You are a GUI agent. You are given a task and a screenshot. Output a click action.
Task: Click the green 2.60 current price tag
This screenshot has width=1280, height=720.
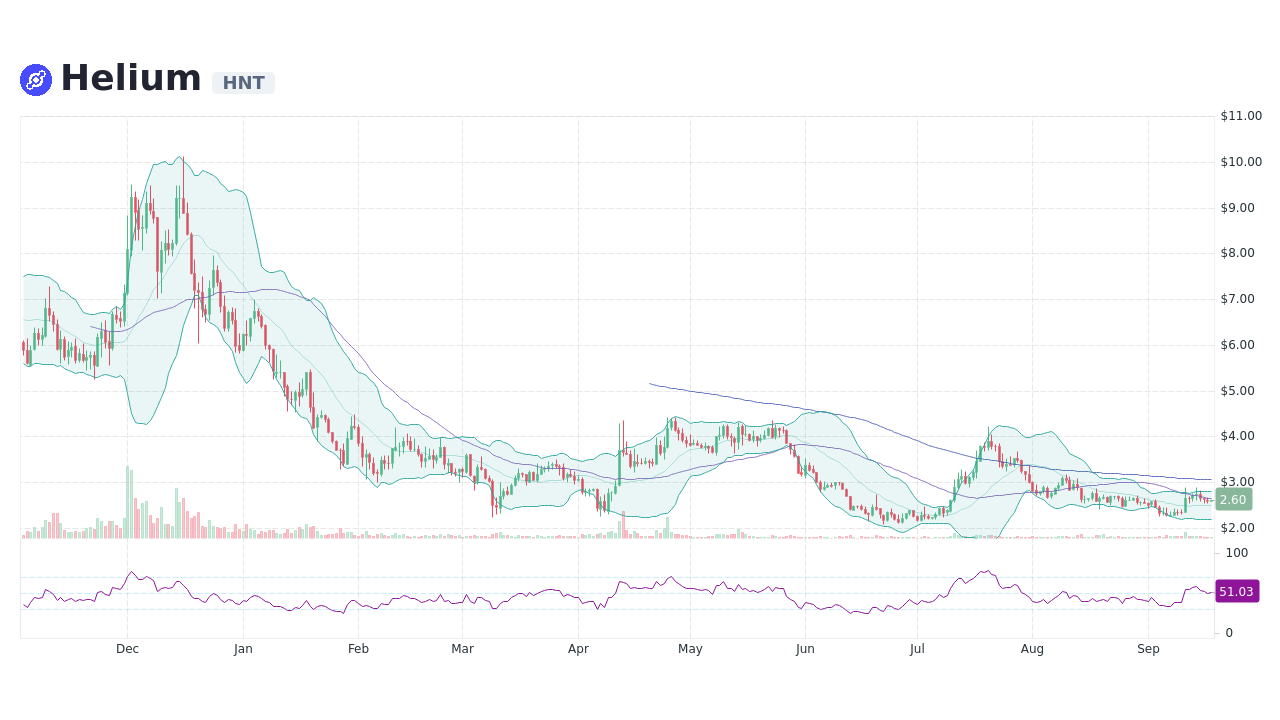coord(1233,499)
